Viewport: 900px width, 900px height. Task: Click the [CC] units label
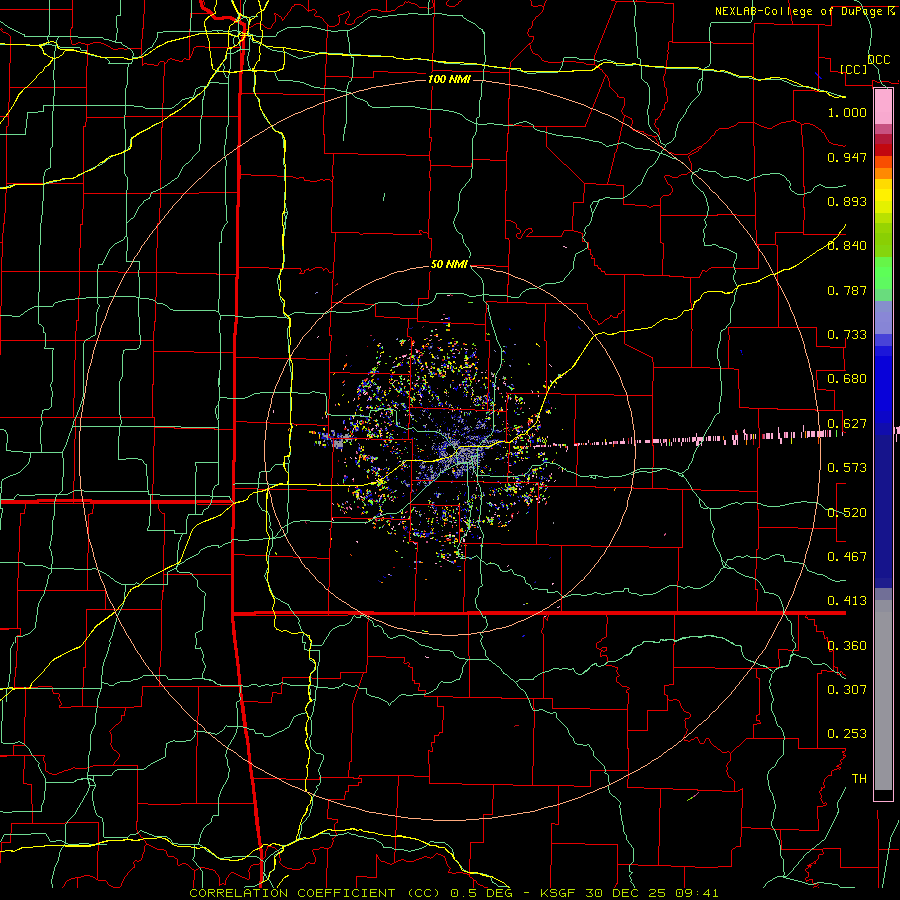[x=854, y=69]
